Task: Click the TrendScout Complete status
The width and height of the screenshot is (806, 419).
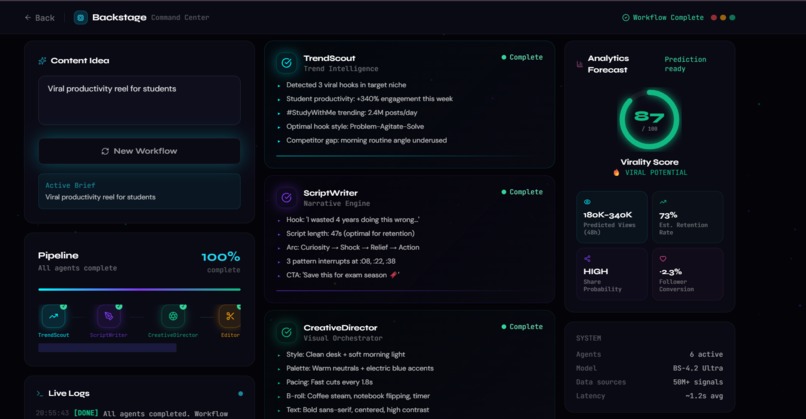Action: pos(522,57)
